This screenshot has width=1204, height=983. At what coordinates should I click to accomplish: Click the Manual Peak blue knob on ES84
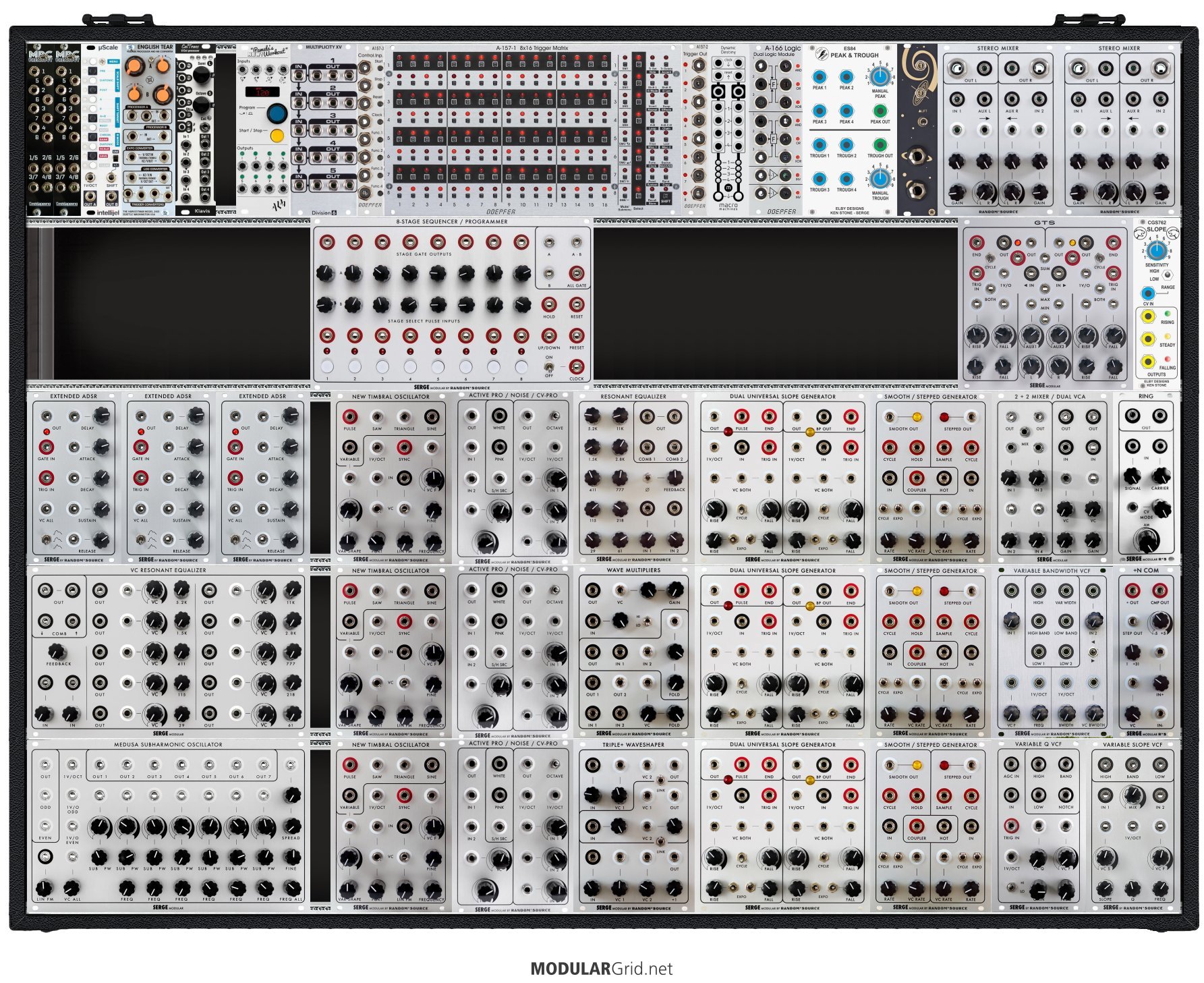[879, 76]
